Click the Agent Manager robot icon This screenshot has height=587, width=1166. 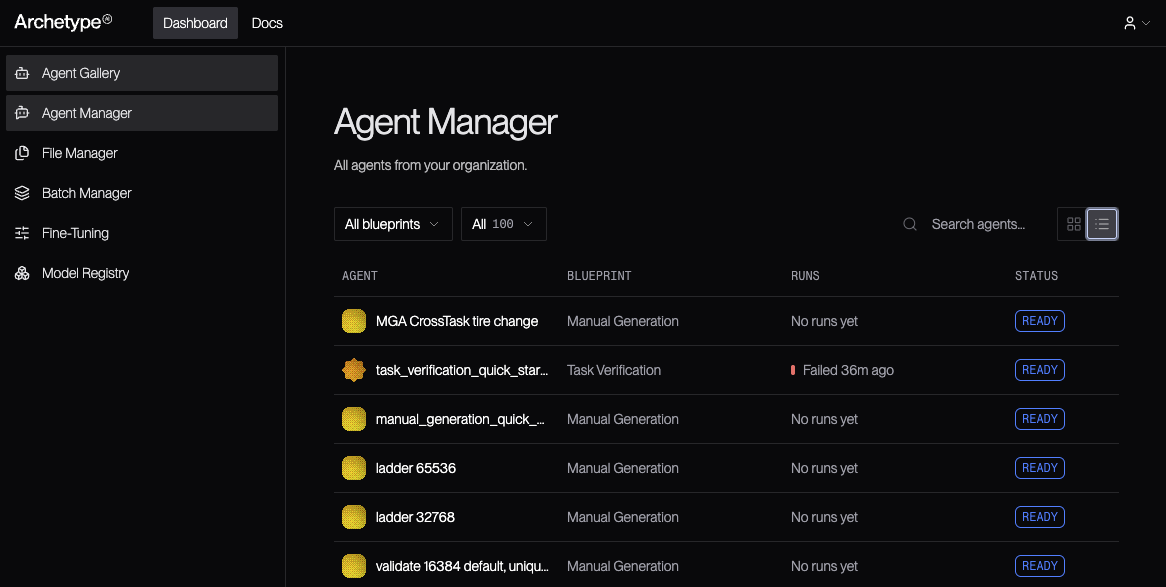point(22,113)
